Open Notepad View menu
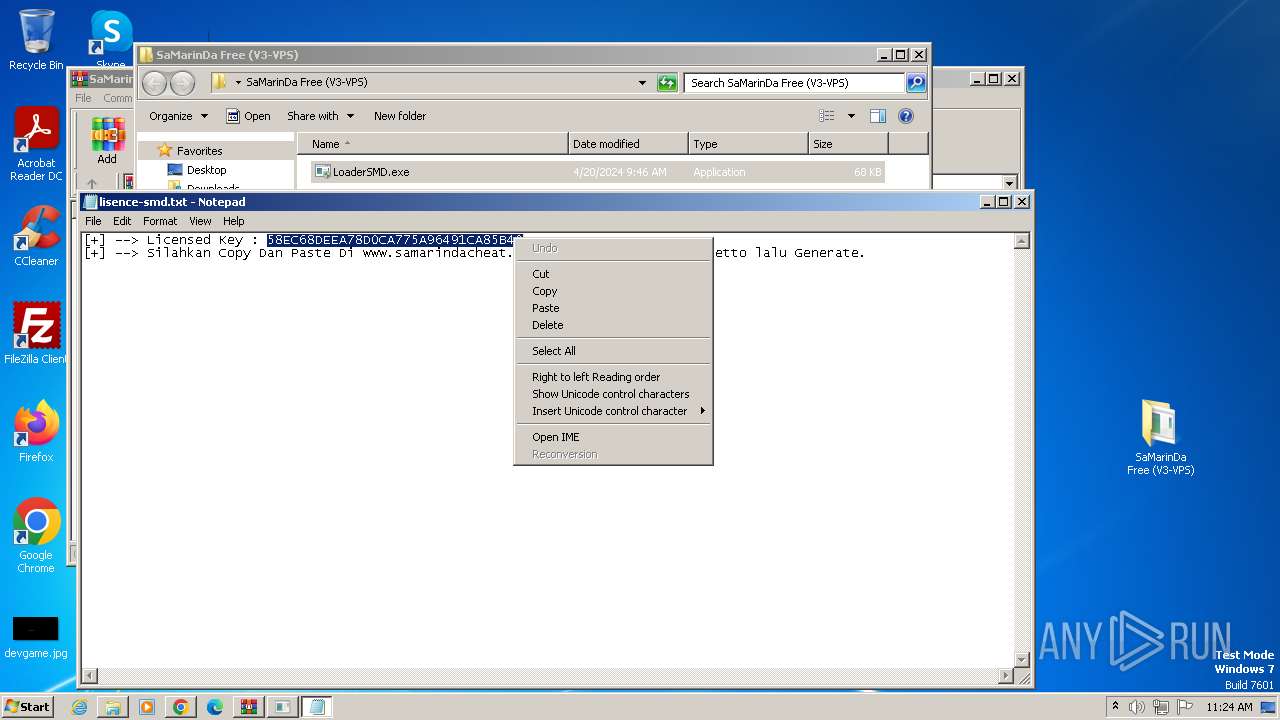Screen dimensions: 1280x720 (200, 221)
